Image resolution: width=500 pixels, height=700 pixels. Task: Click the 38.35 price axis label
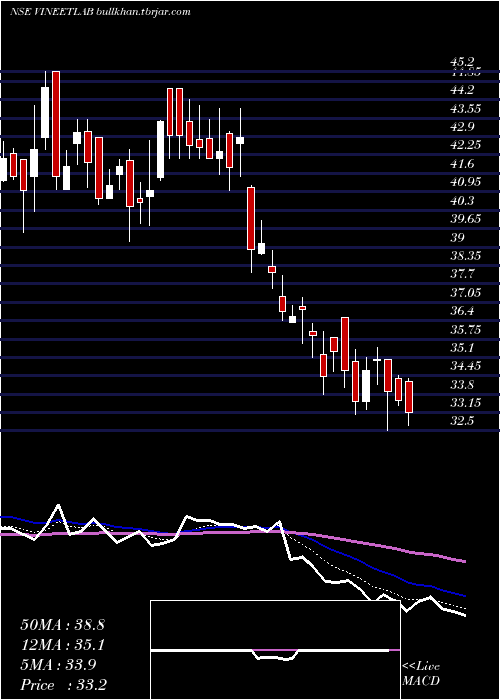[465, 256]
